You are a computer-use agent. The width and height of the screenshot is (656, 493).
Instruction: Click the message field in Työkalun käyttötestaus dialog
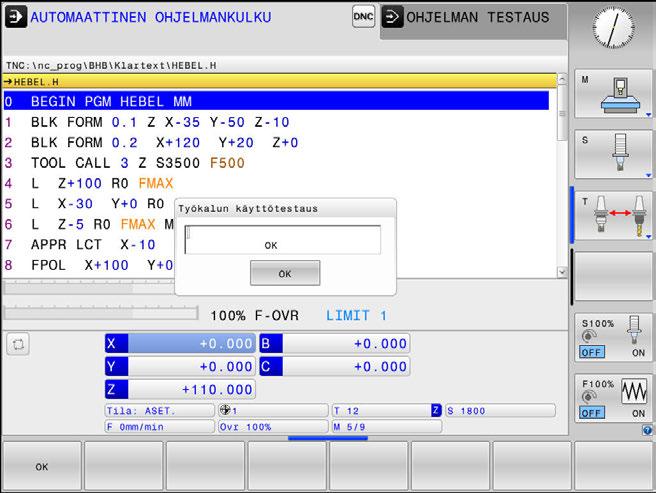pyautogui.click(x=283, y=240)
